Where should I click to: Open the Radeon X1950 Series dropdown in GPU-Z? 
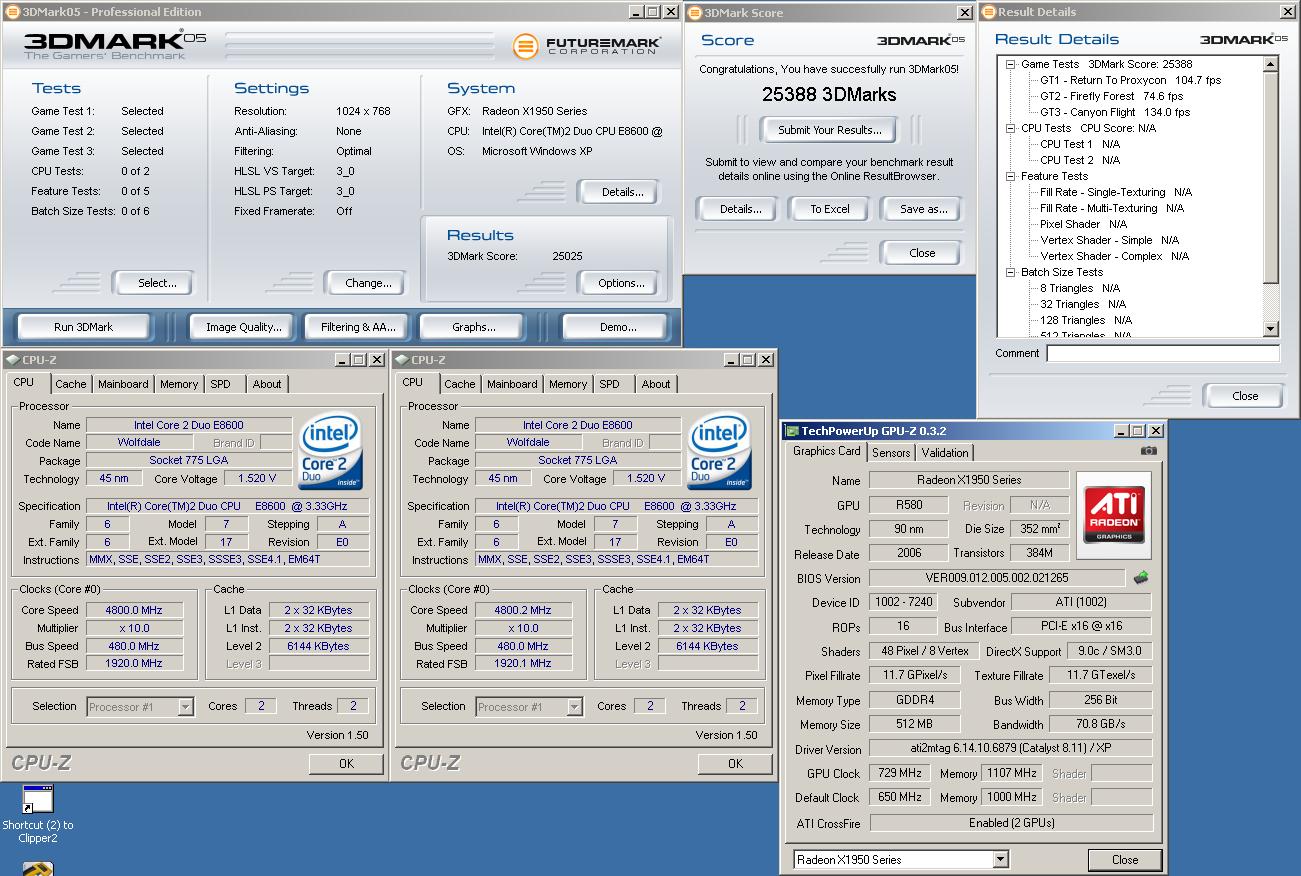click(1000, 860)
